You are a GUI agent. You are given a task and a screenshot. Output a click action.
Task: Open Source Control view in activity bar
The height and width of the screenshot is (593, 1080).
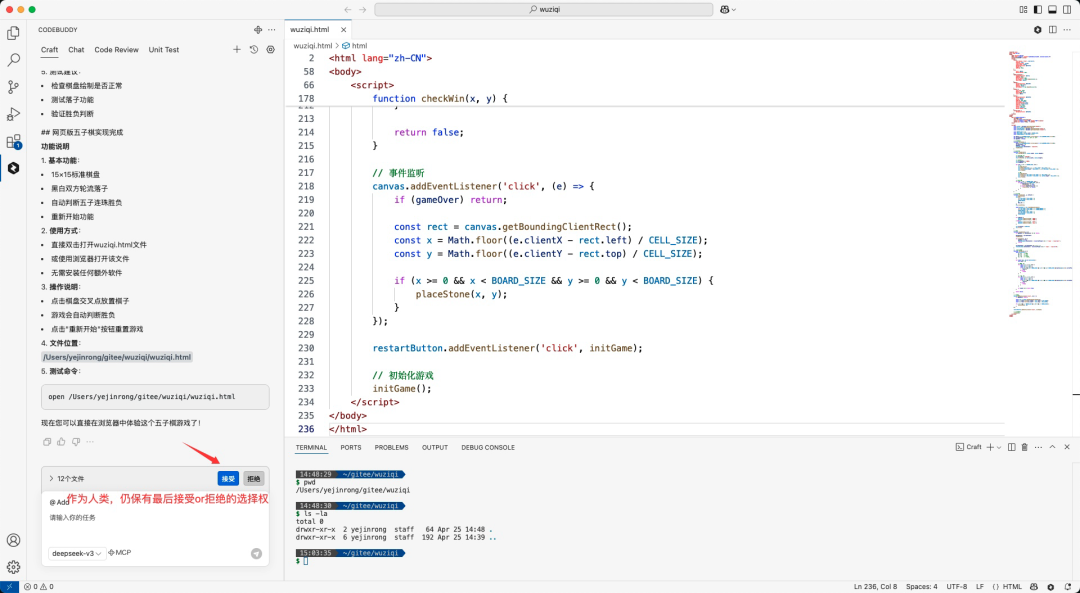click(x=13, y=87)
